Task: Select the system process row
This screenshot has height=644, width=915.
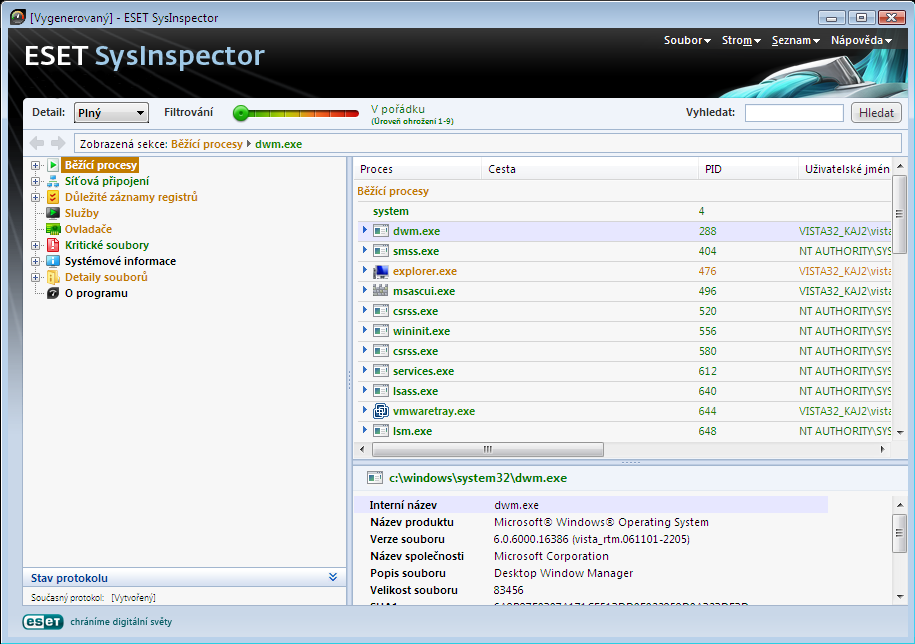Action: pyautogui.click(x=623, y=211)
